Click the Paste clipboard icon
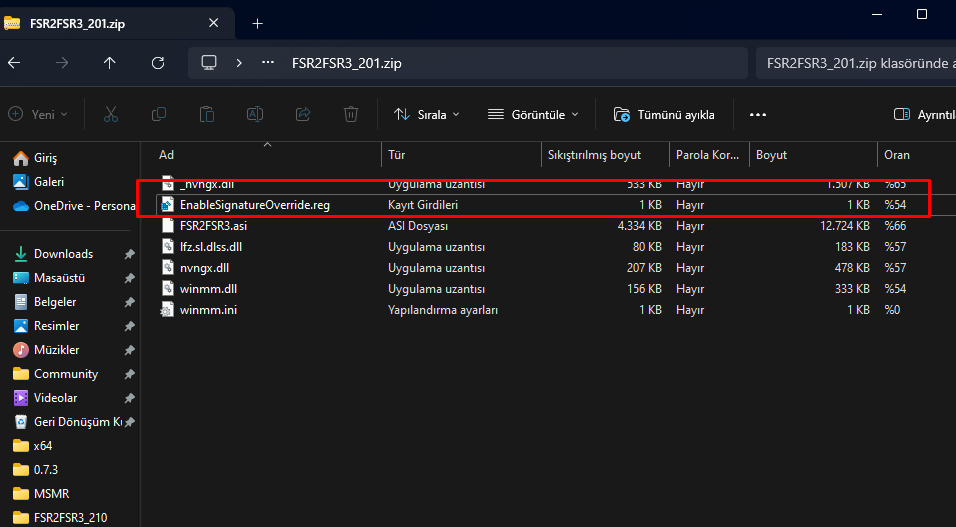This screenshot has width=956, height=527. point(207,114)
